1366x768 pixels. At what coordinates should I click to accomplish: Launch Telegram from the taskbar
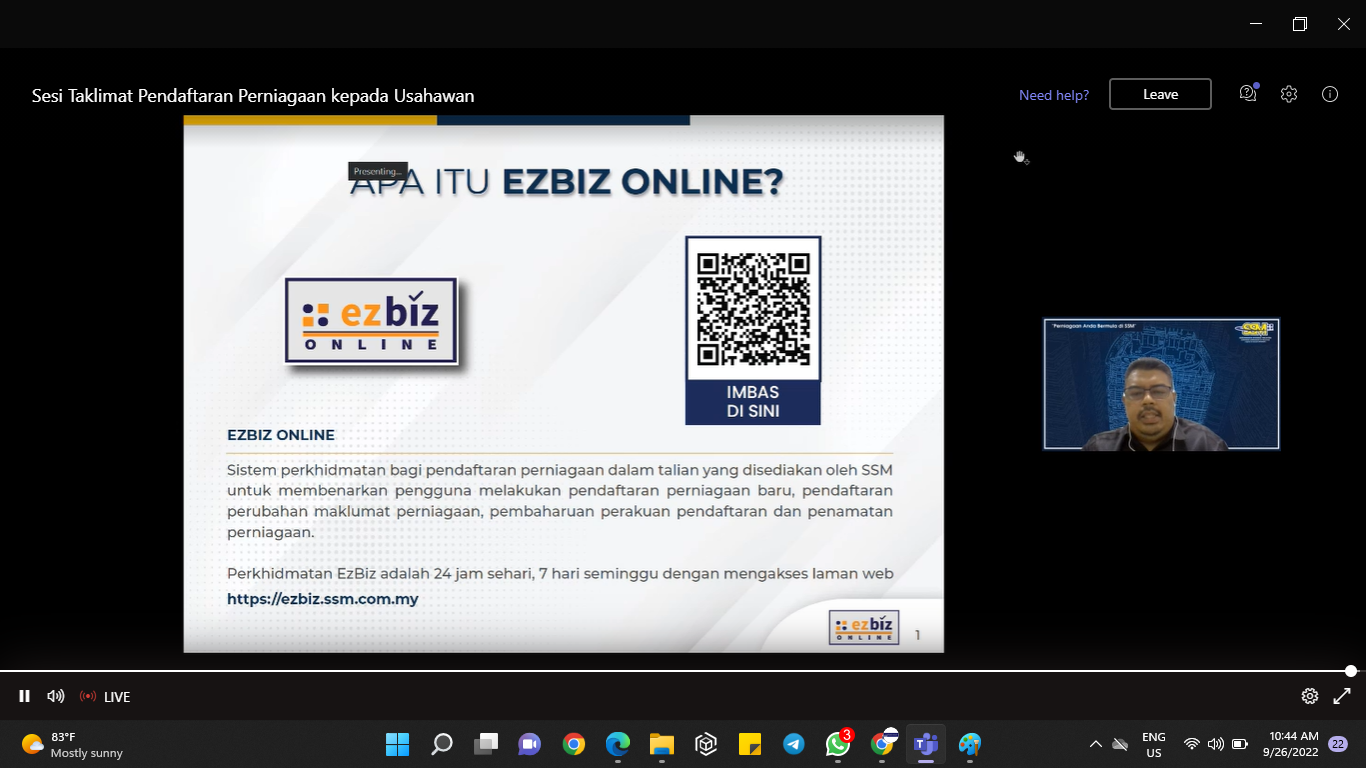tap(794, 744)
